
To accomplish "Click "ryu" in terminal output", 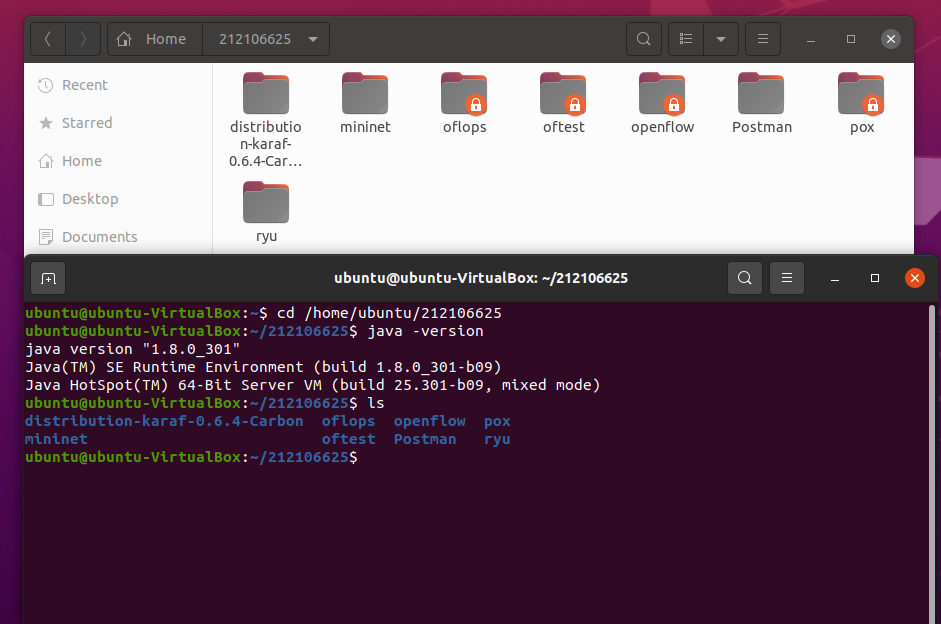I will [x=497, y=439].
